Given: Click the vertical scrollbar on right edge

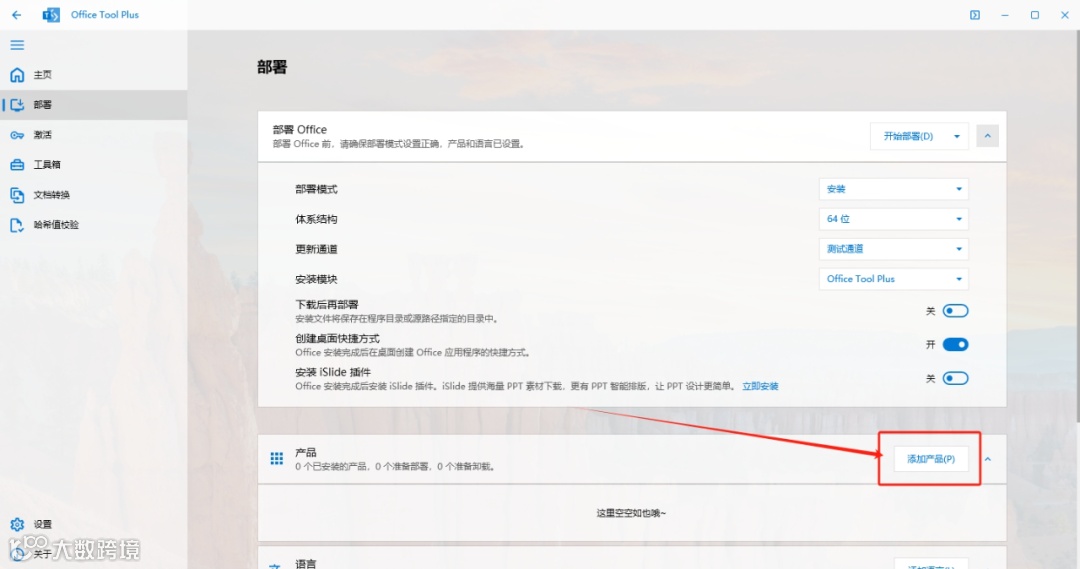Looking at the screenshot, I should pyautogui.click(x=1077, y=227).
